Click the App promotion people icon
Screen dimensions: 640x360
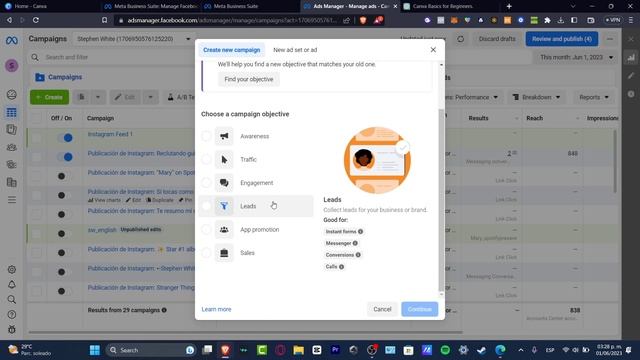(224, 229)
